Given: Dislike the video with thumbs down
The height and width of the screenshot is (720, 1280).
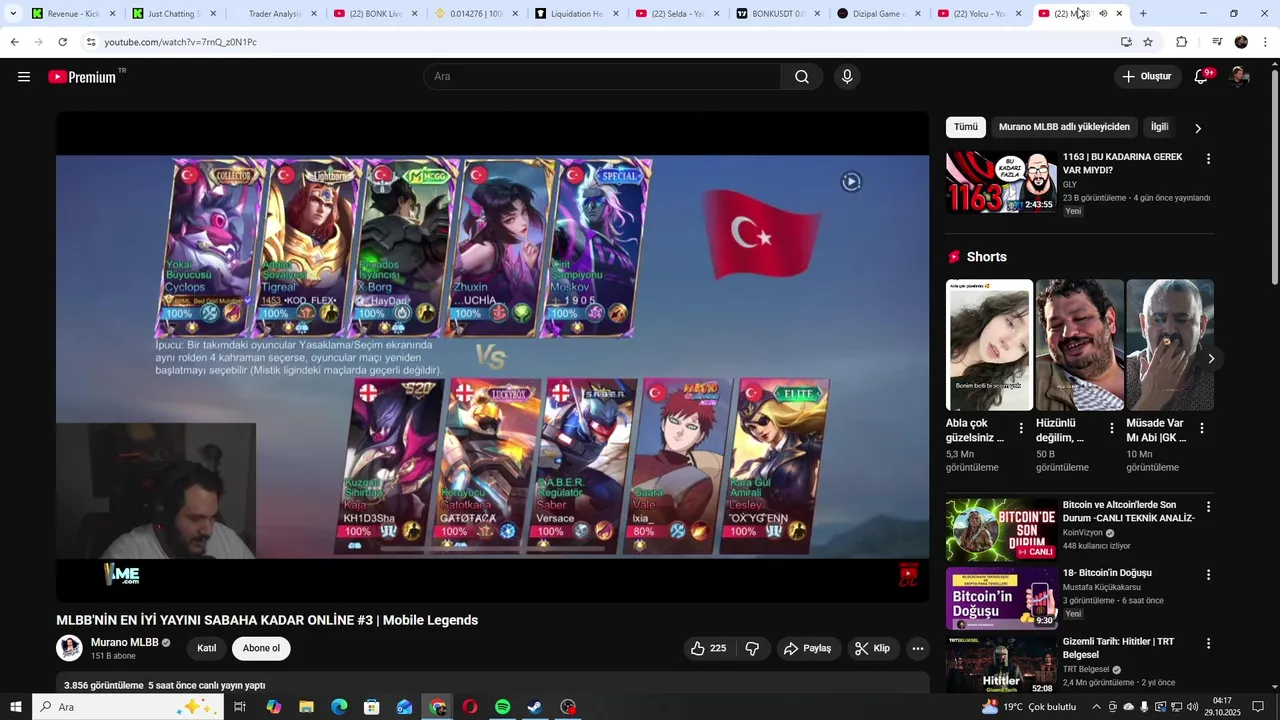Looking at the screenshot, I should (752, 648).
